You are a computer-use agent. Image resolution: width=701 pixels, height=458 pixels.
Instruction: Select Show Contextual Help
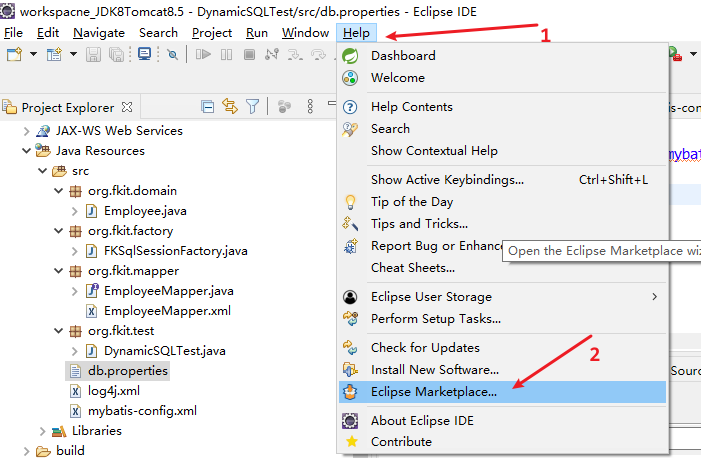[x=503, y=151]
